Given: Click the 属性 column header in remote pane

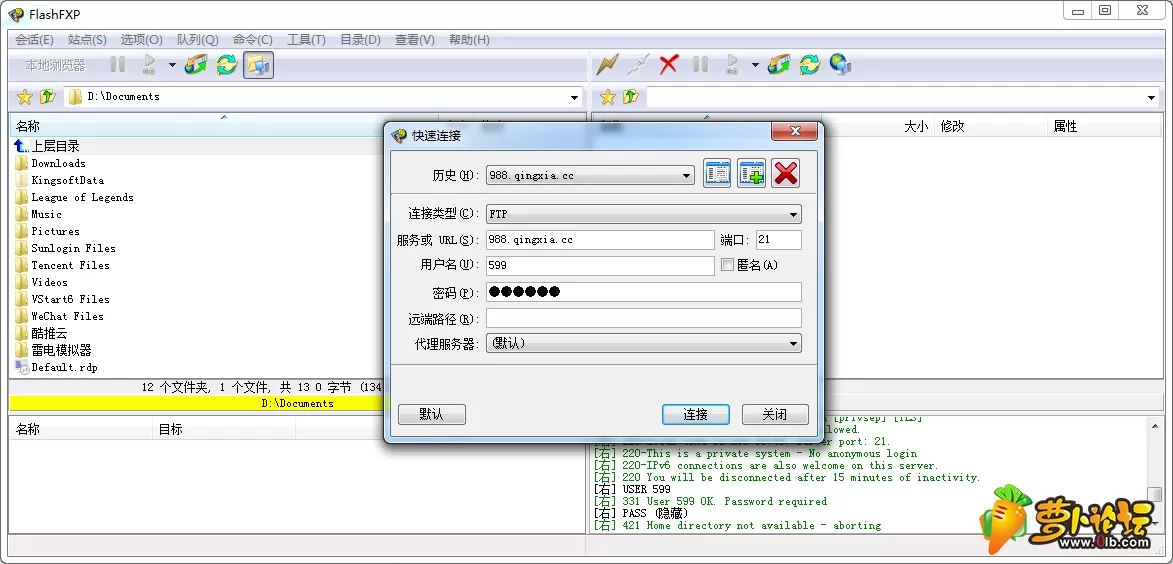Looking at the screenshot, I should coord(1065,127).
